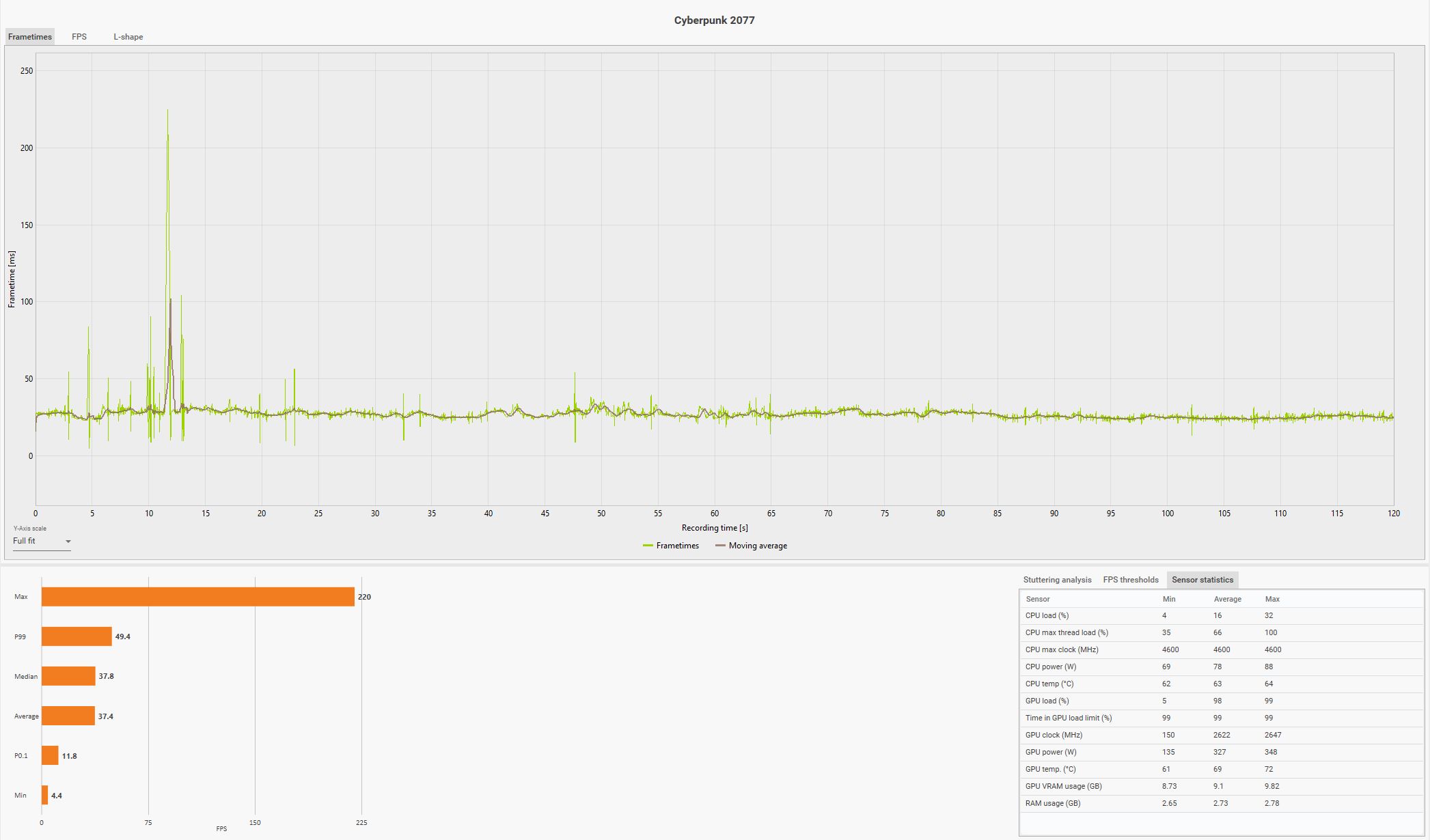Screen dimensions: 1430x840
Task: Click the orange Max FPS bar
Action: pyautogui.click(x=198, y=597)
